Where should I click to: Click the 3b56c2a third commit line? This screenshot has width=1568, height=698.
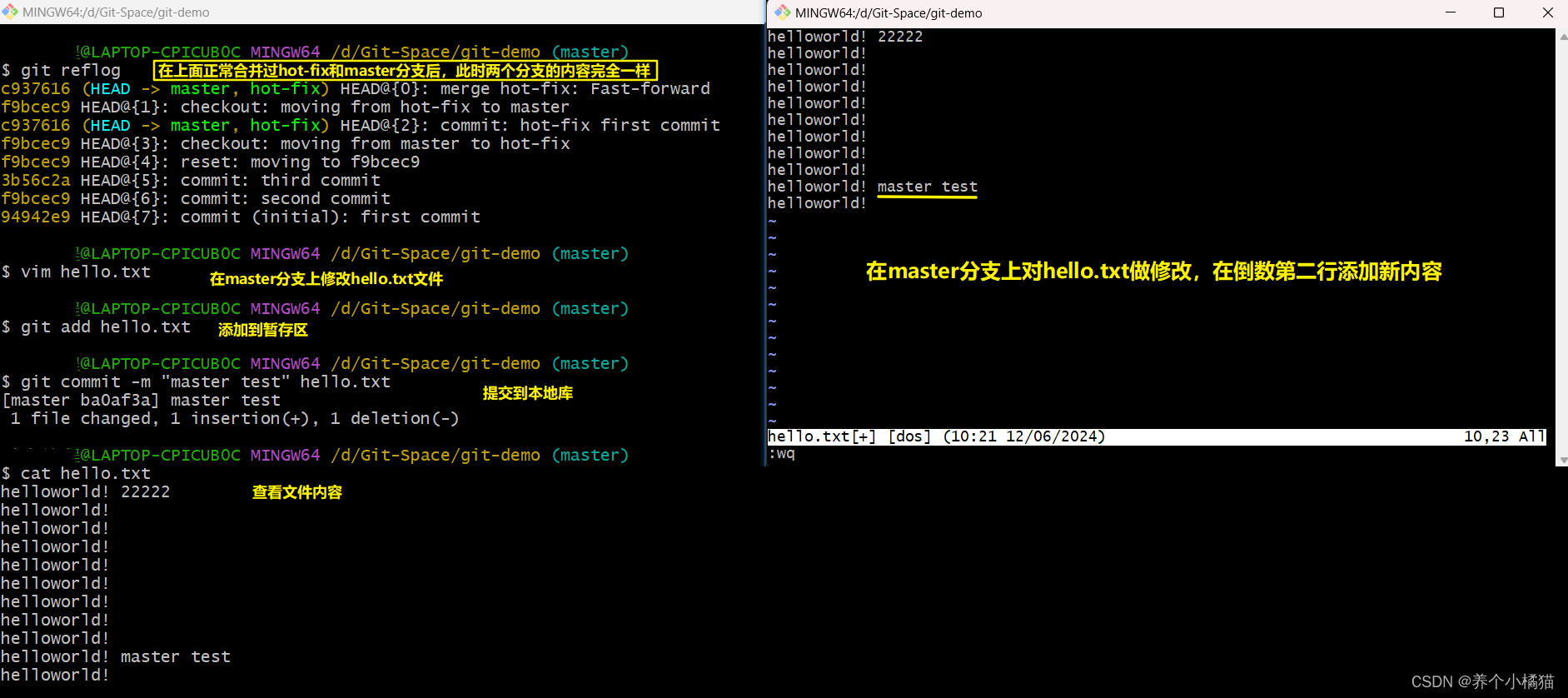(191, 181)
